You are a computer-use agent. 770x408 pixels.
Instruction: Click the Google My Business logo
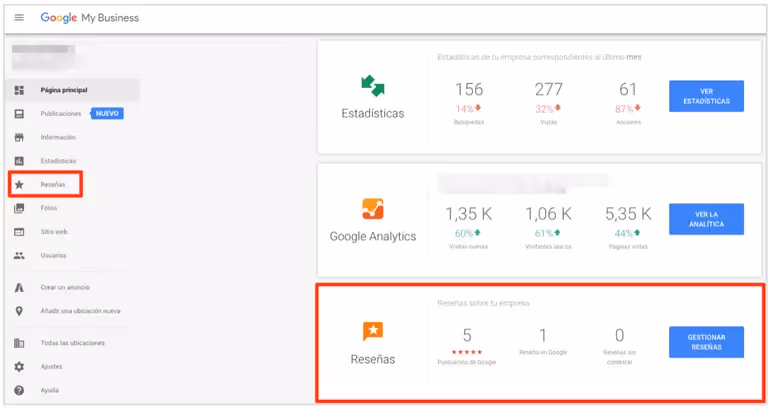click(x=89, y=18)
